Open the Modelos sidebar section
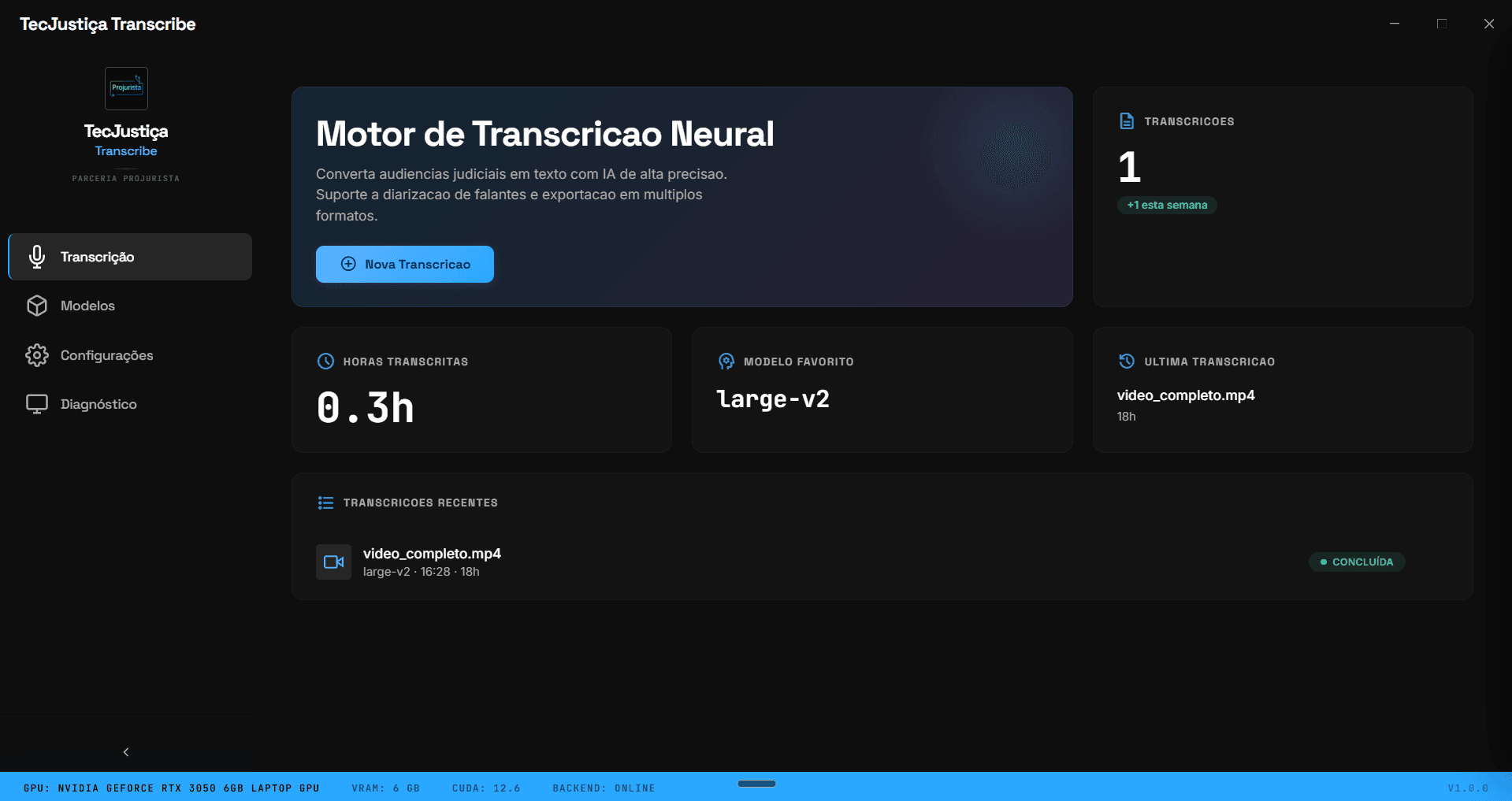 point(130,306)
